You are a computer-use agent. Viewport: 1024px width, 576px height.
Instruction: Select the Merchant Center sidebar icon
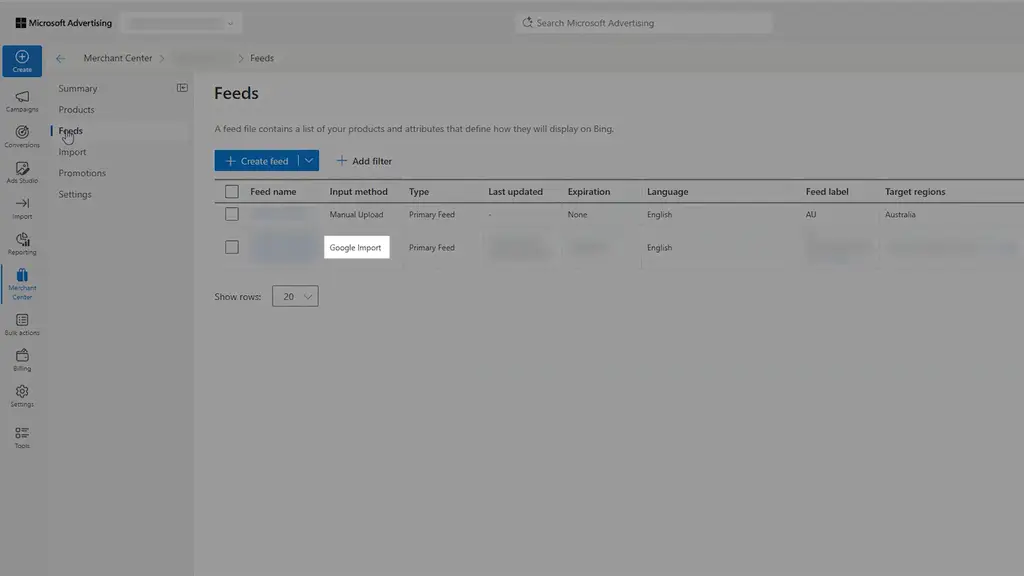click(x=22, y=283)
